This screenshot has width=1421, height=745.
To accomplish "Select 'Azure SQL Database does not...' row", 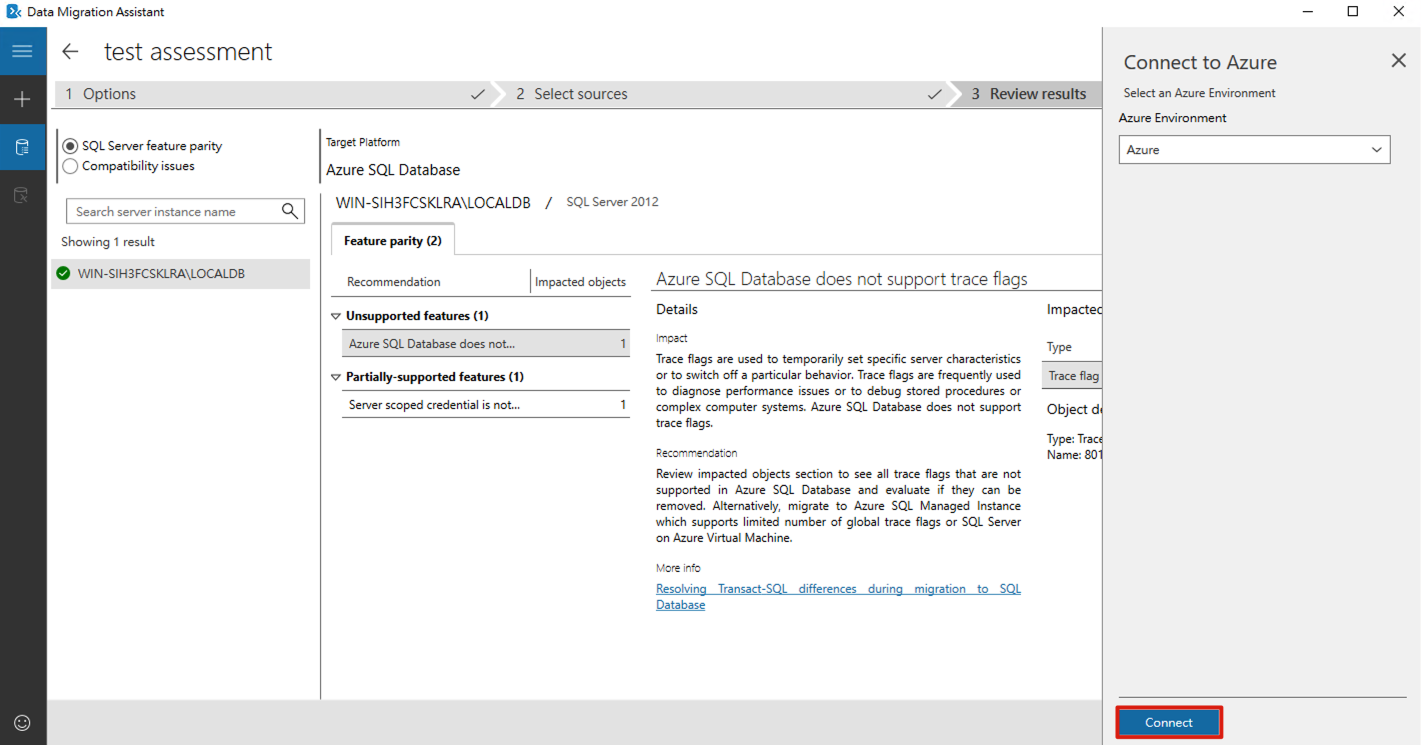I will (486, 344).
